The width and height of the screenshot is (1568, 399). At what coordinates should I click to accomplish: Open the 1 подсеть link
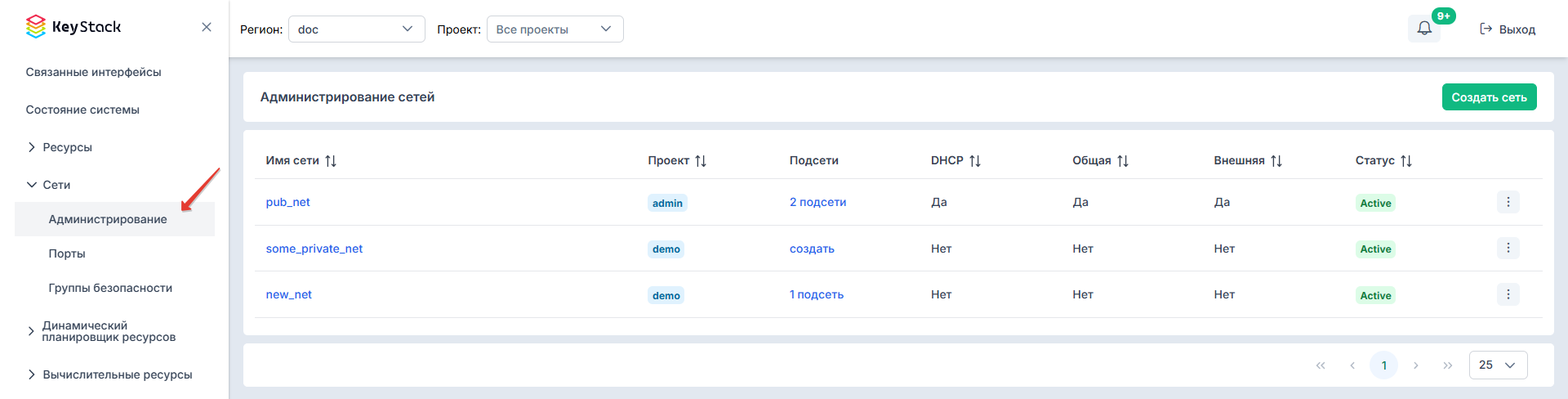(816, 294)
